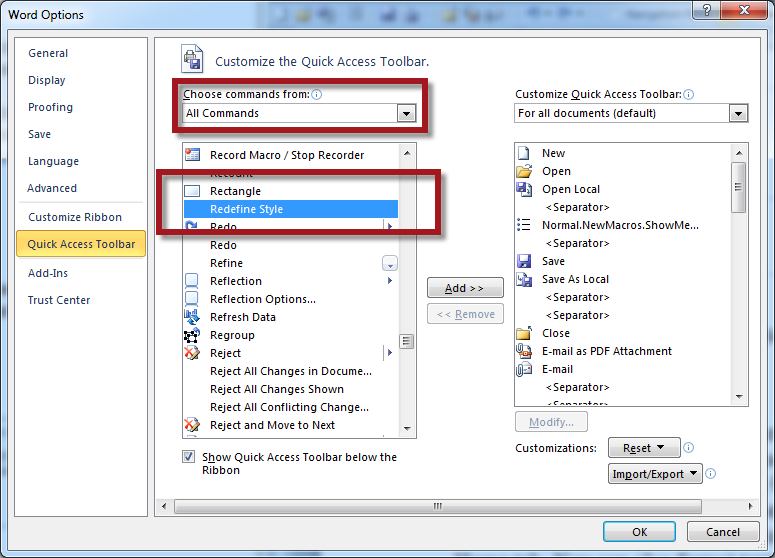Expand the Redo split arrow
This screenshot has width=775, height=558.
390,226
